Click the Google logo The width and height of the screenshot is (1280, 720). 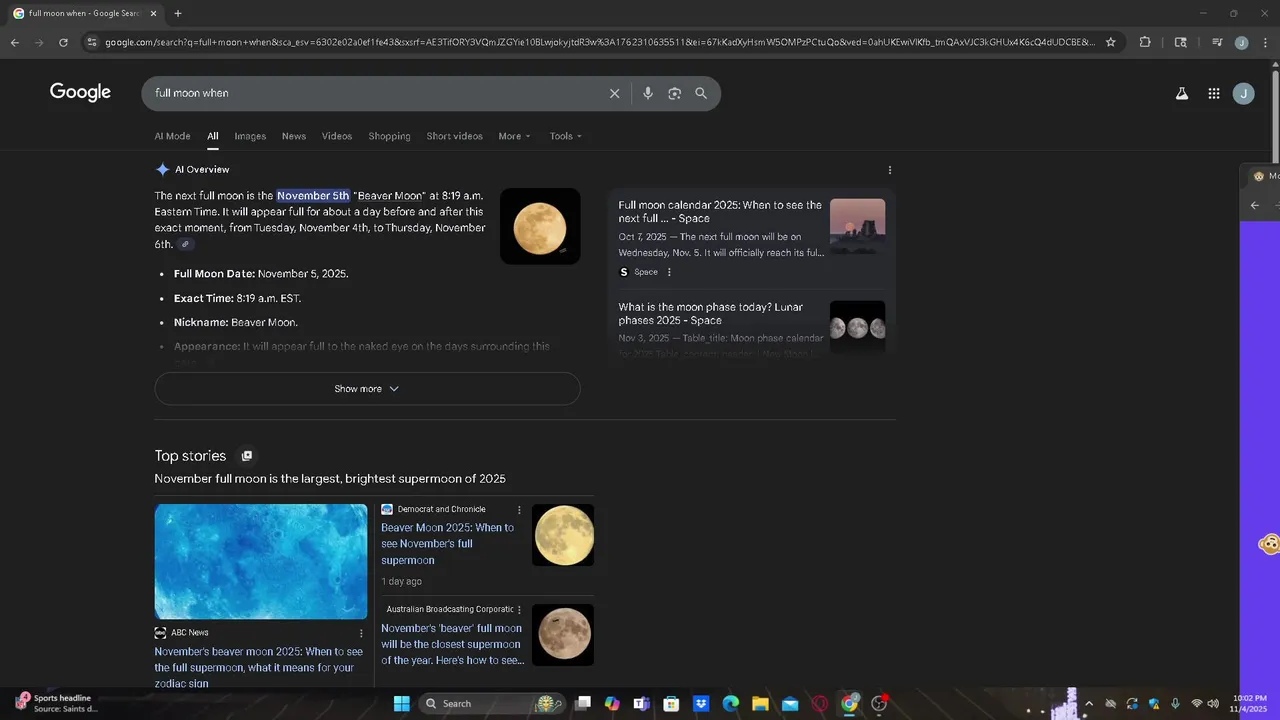(x=80, y=92)
